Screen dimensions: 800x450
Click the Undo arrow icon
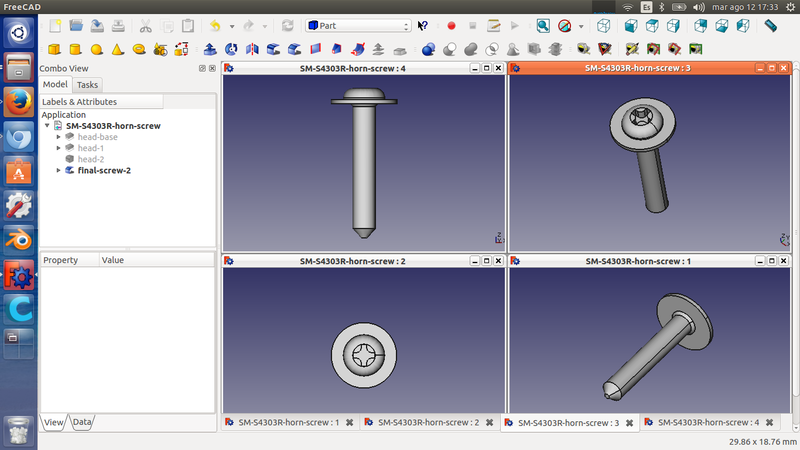click(x=215, y=25)
